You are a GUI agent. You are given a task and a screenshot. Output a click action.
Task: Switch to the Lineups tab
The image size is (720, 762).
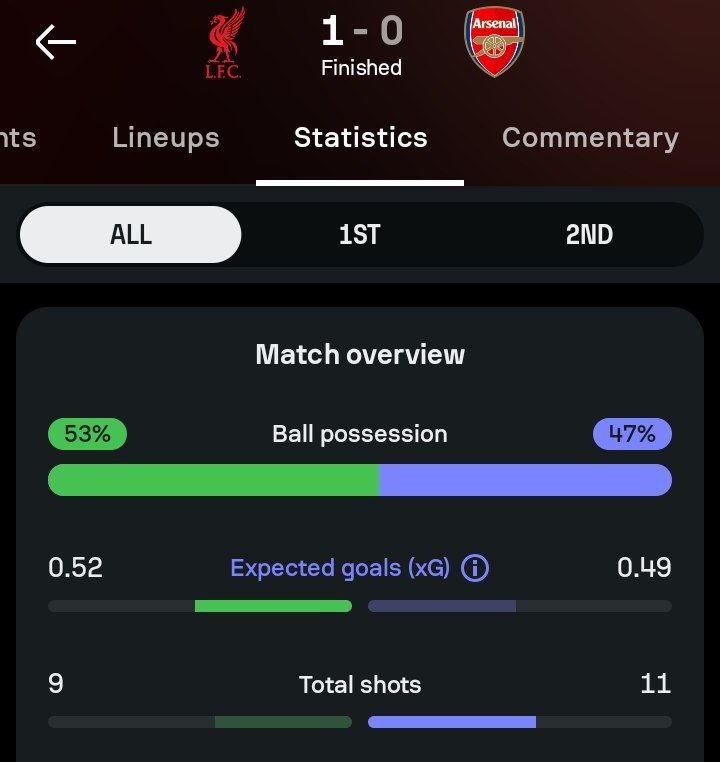click(165, 138)
